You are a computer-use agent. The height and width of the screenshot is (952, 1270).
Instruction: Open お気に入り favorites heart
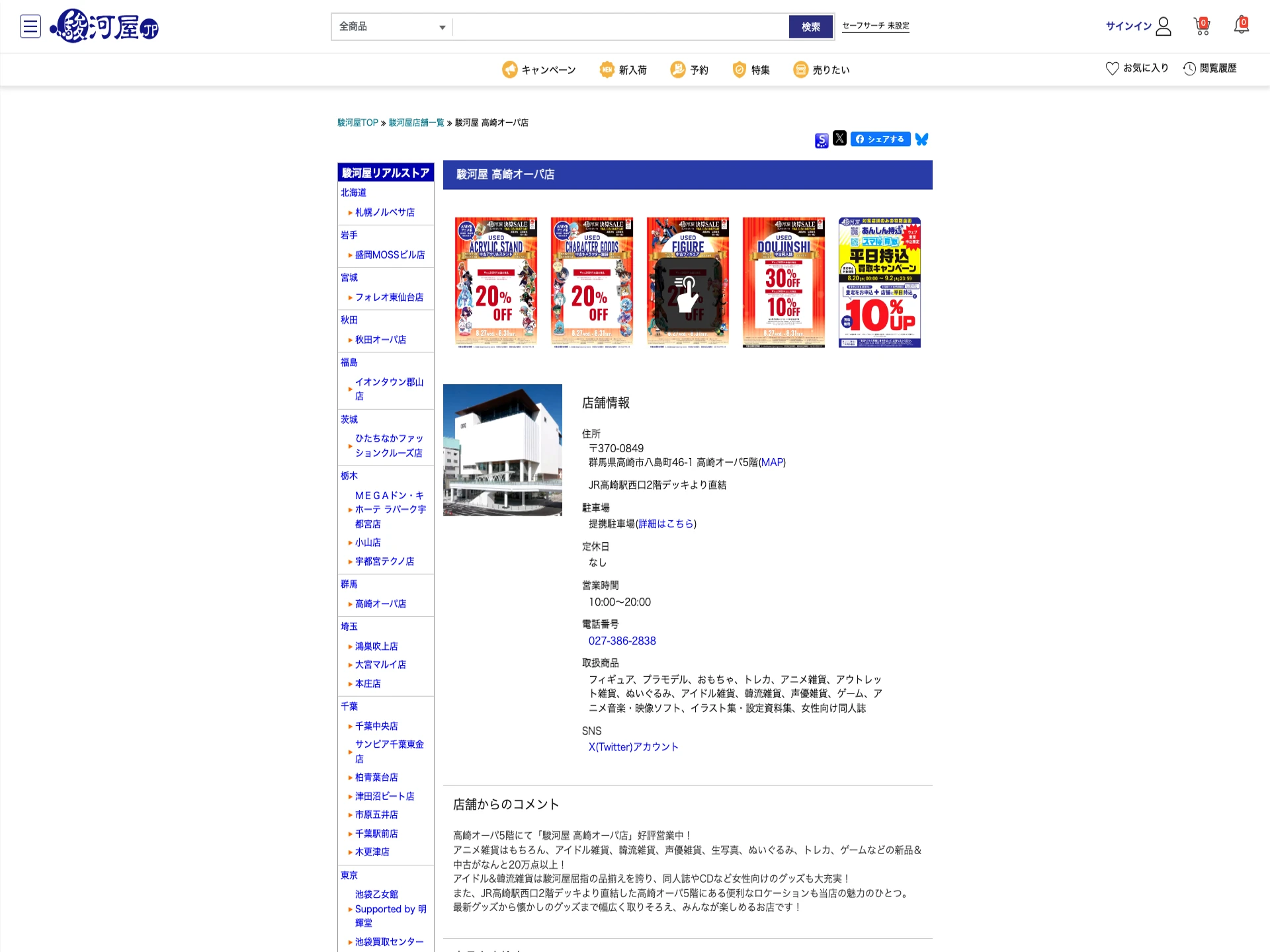(1137, 68)
